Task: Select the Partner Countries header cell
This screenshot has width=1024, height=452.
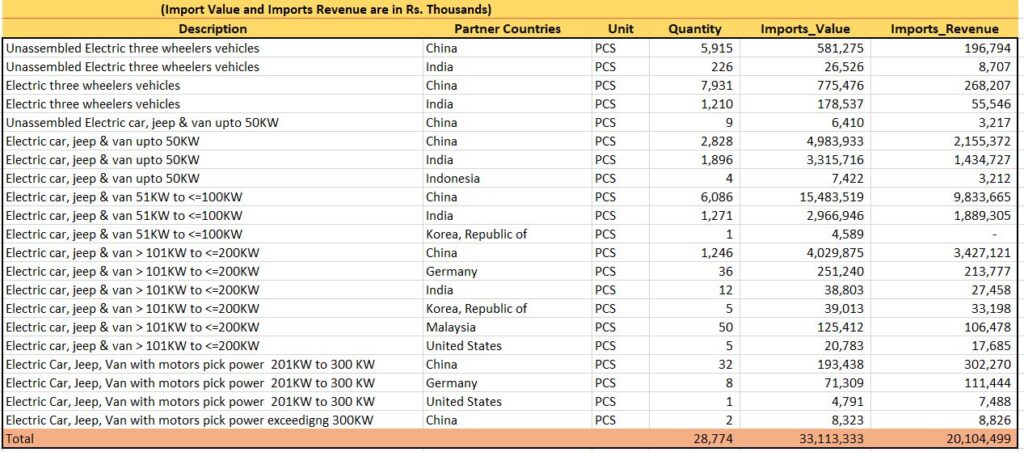Action: click(x=507, y=29)
